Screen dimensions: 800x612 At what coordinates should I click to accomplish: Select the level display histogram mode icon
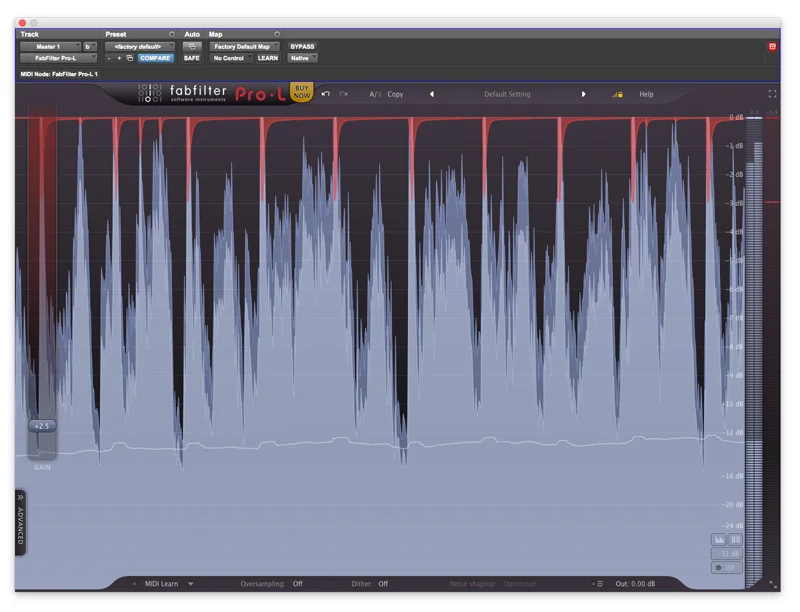(x=719, y=540)
